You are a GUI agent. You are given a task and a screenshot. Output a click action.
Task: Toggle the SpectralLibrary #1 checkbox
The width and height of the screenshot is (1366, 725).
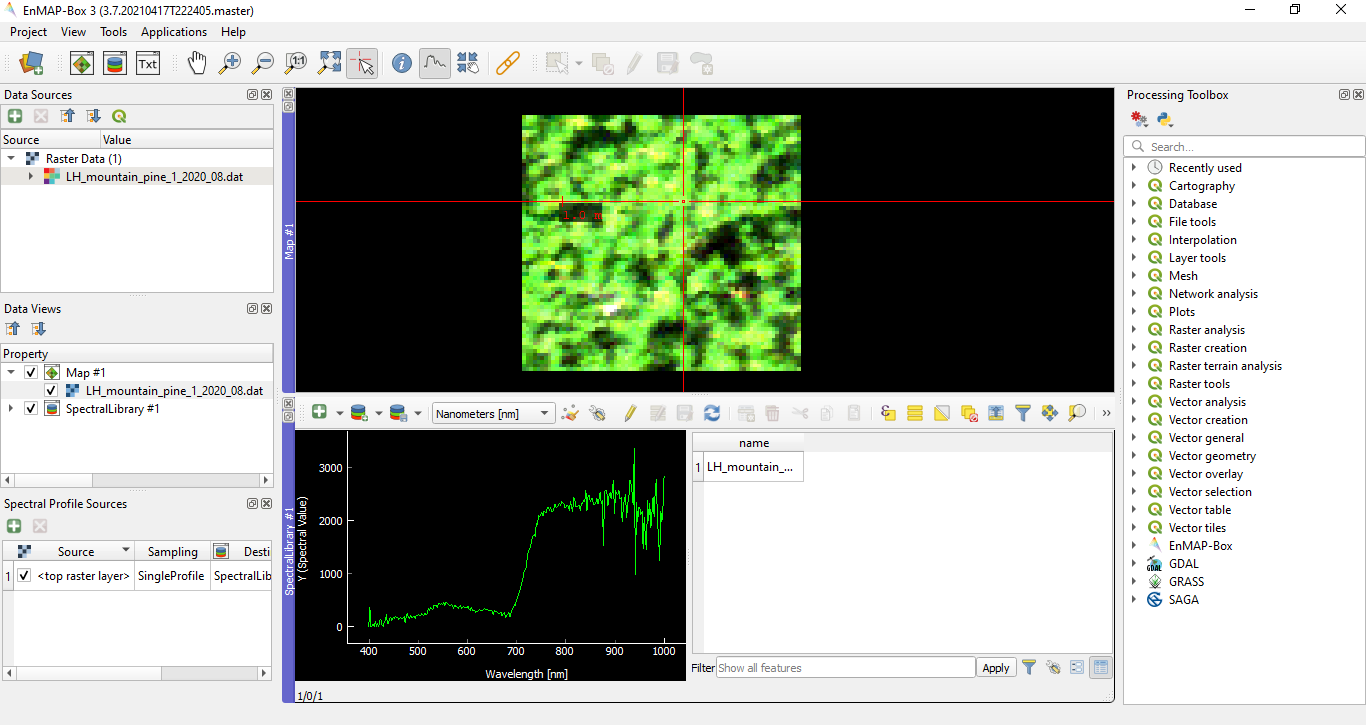[31, 409]
